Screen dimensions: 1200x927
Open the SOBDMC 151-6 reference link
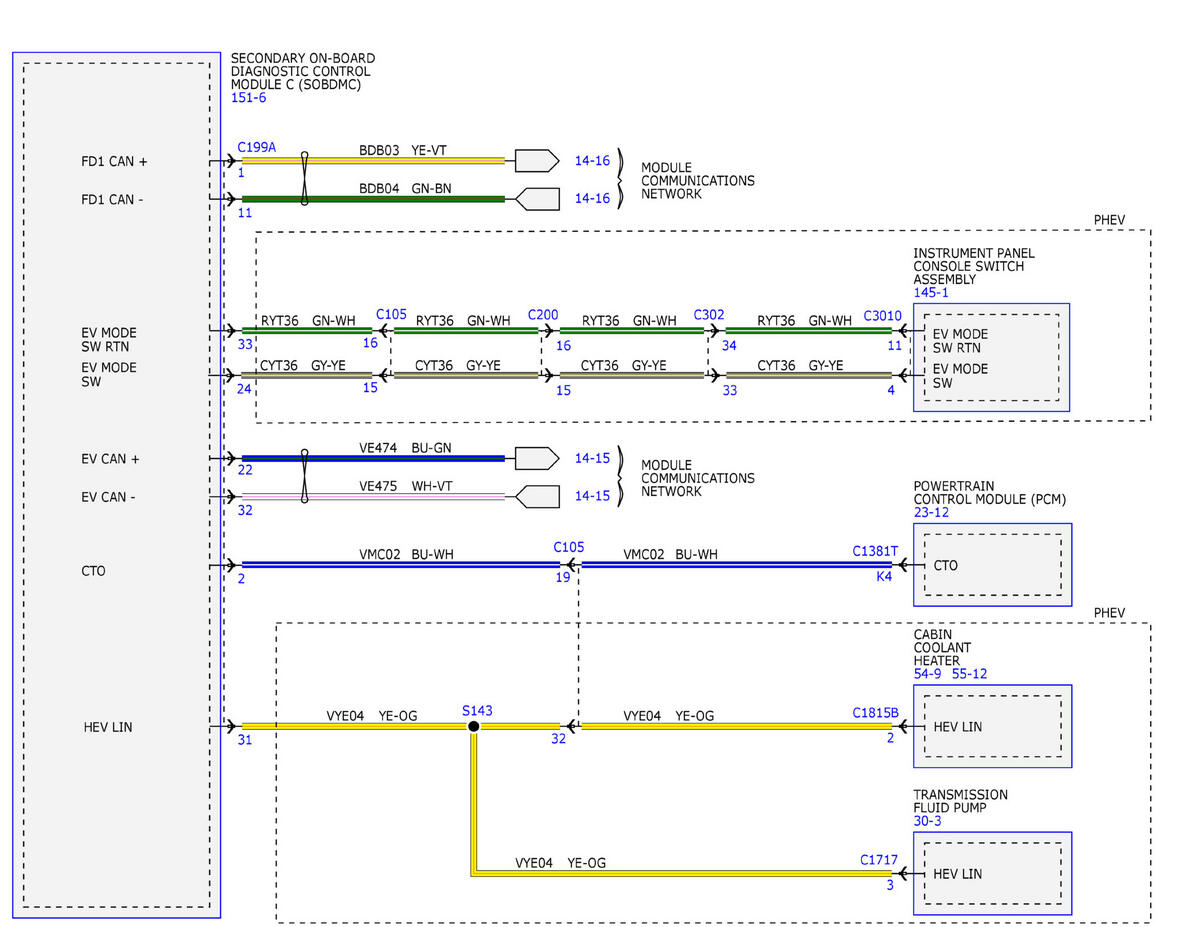[x=248, y=98]
